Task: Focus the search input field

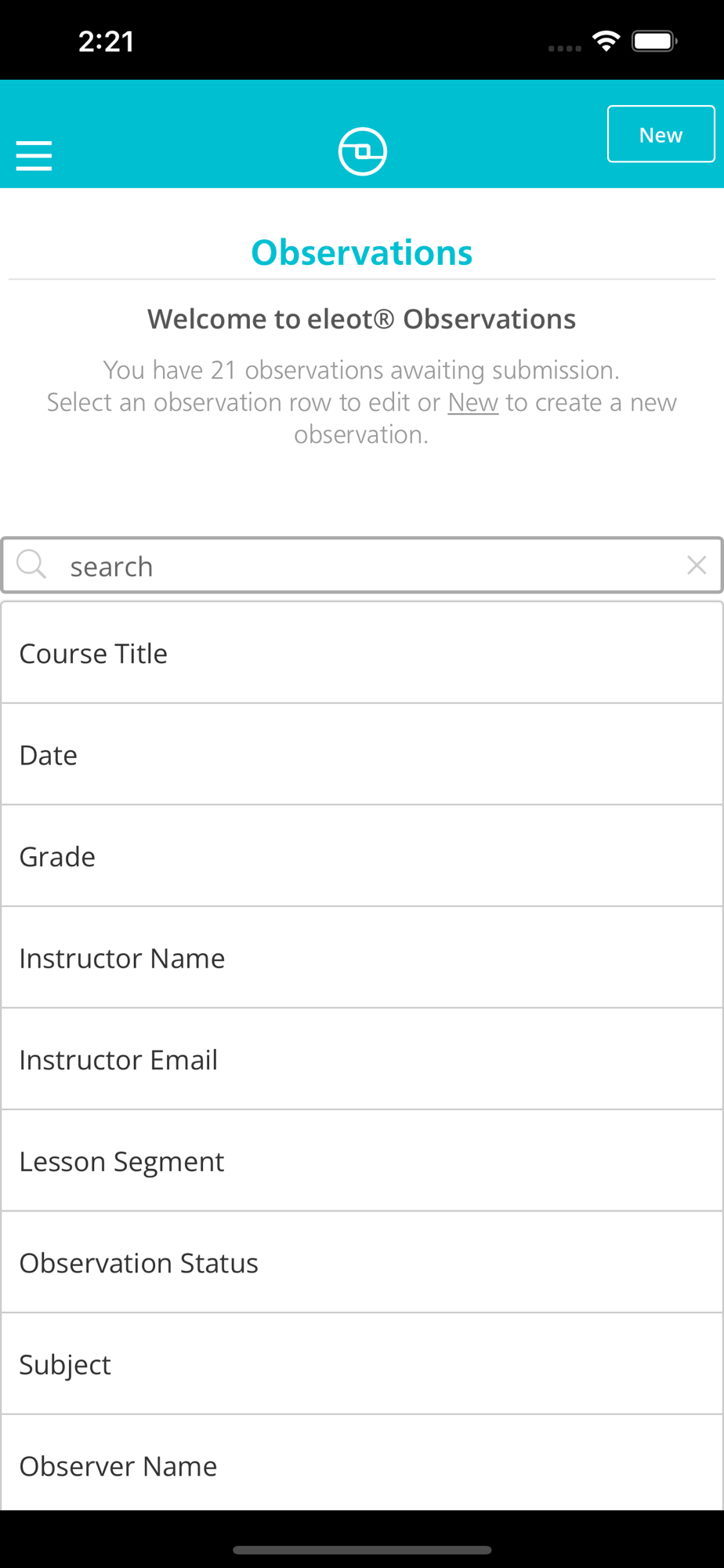Action: 360,565
